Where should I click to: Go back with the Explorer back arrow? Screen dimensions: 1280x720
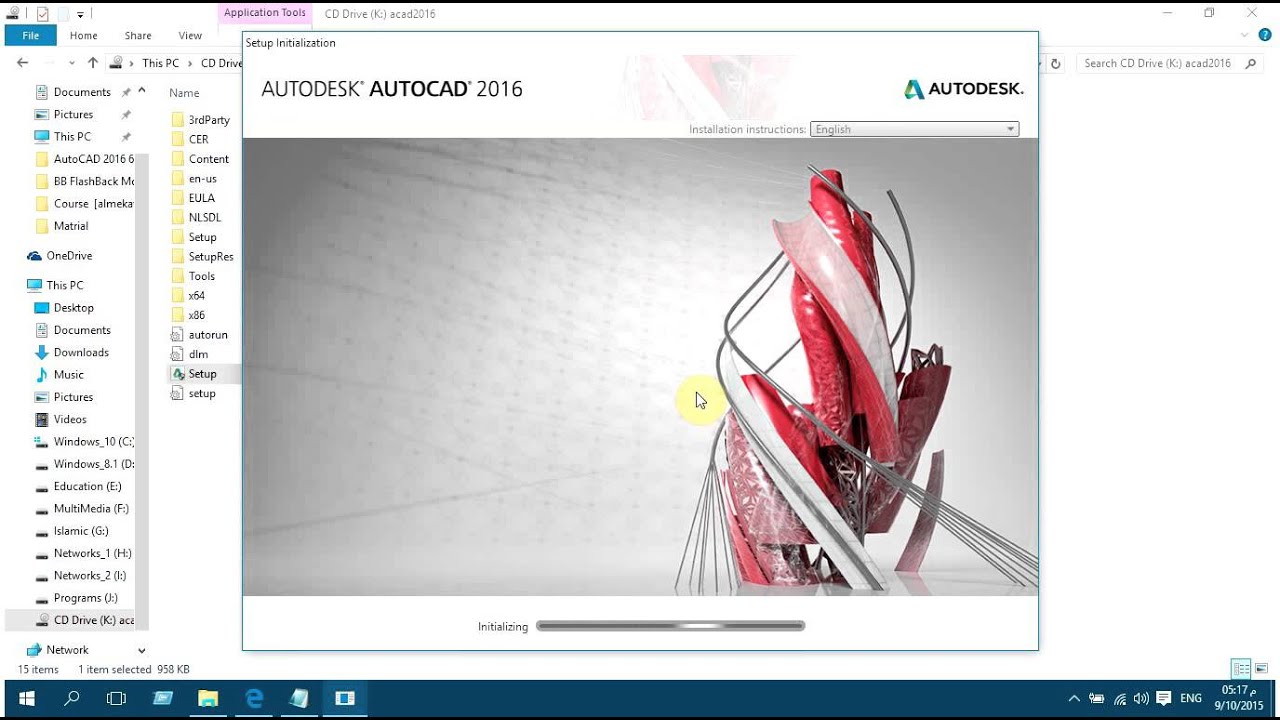point(23,63)
